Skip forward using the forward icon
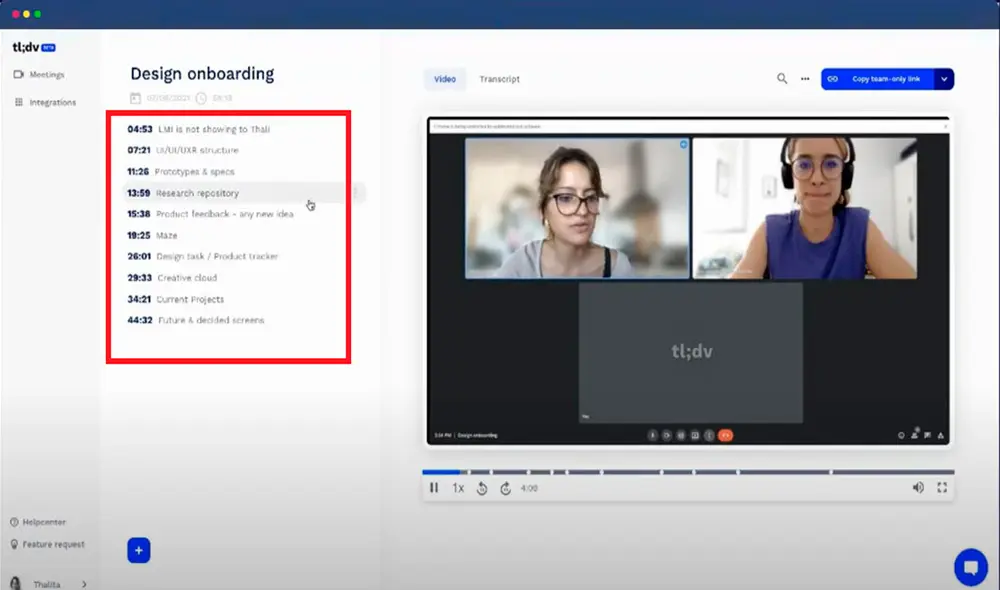 505,488
